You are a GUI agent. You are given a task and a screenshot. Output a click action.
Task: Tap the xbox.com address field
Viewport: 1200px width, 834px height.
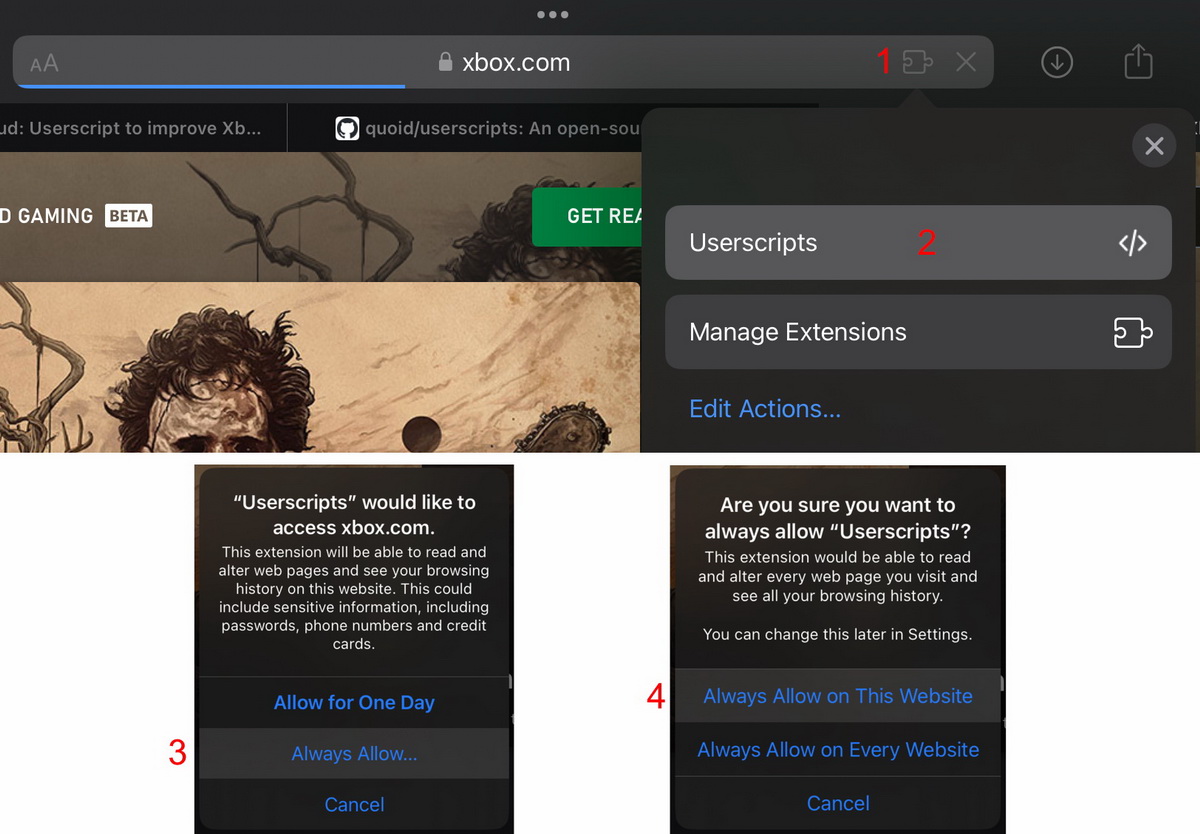[x=503, y=62]
